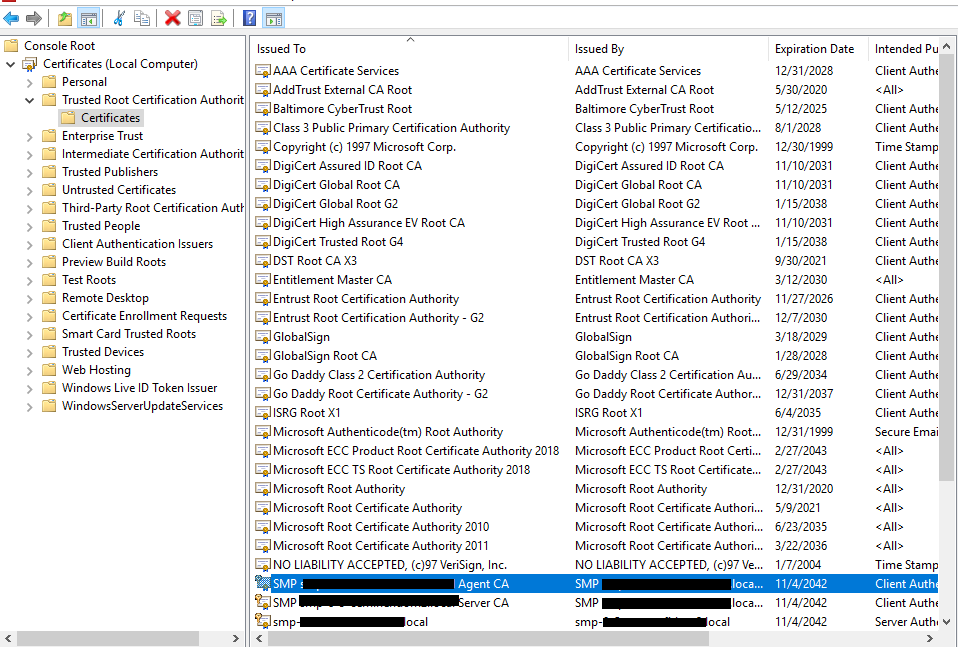Open Help with the question mark icon
Viewport: 958px width, 647px height.
coord(249,18)
